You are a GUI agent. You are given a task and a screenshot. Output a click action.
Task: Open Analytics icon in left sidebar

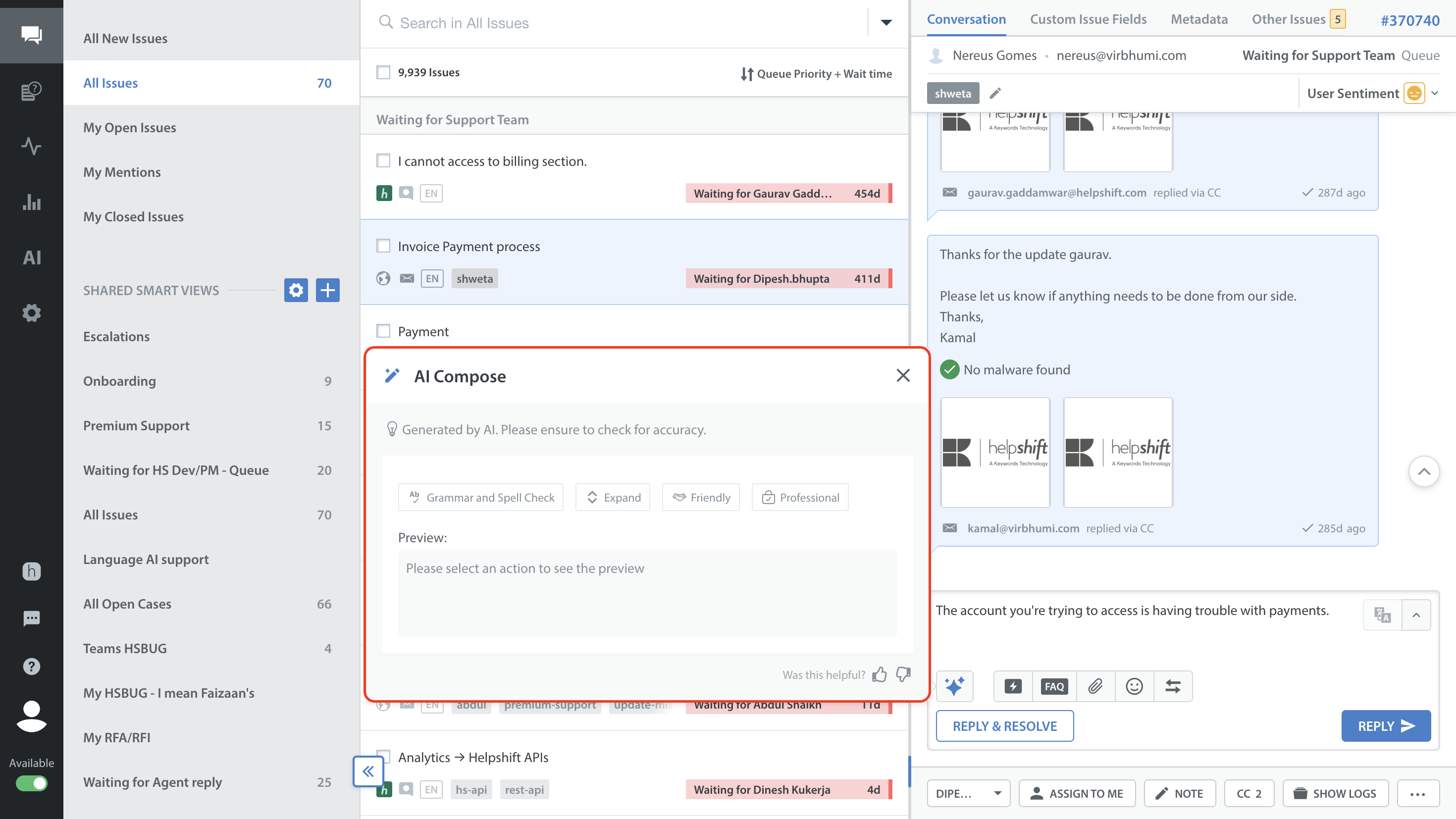(x=32, y=202)
